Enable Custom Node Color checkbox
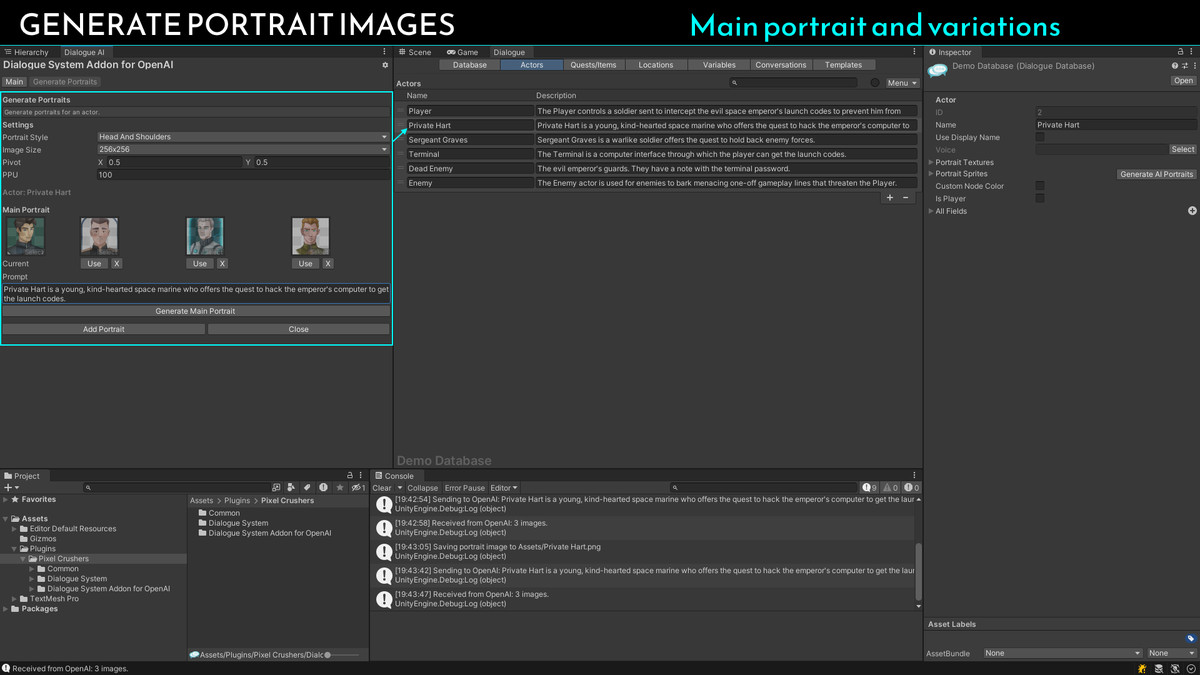The width and height of the screenshot is (1200, 675). click(1040, 186)
